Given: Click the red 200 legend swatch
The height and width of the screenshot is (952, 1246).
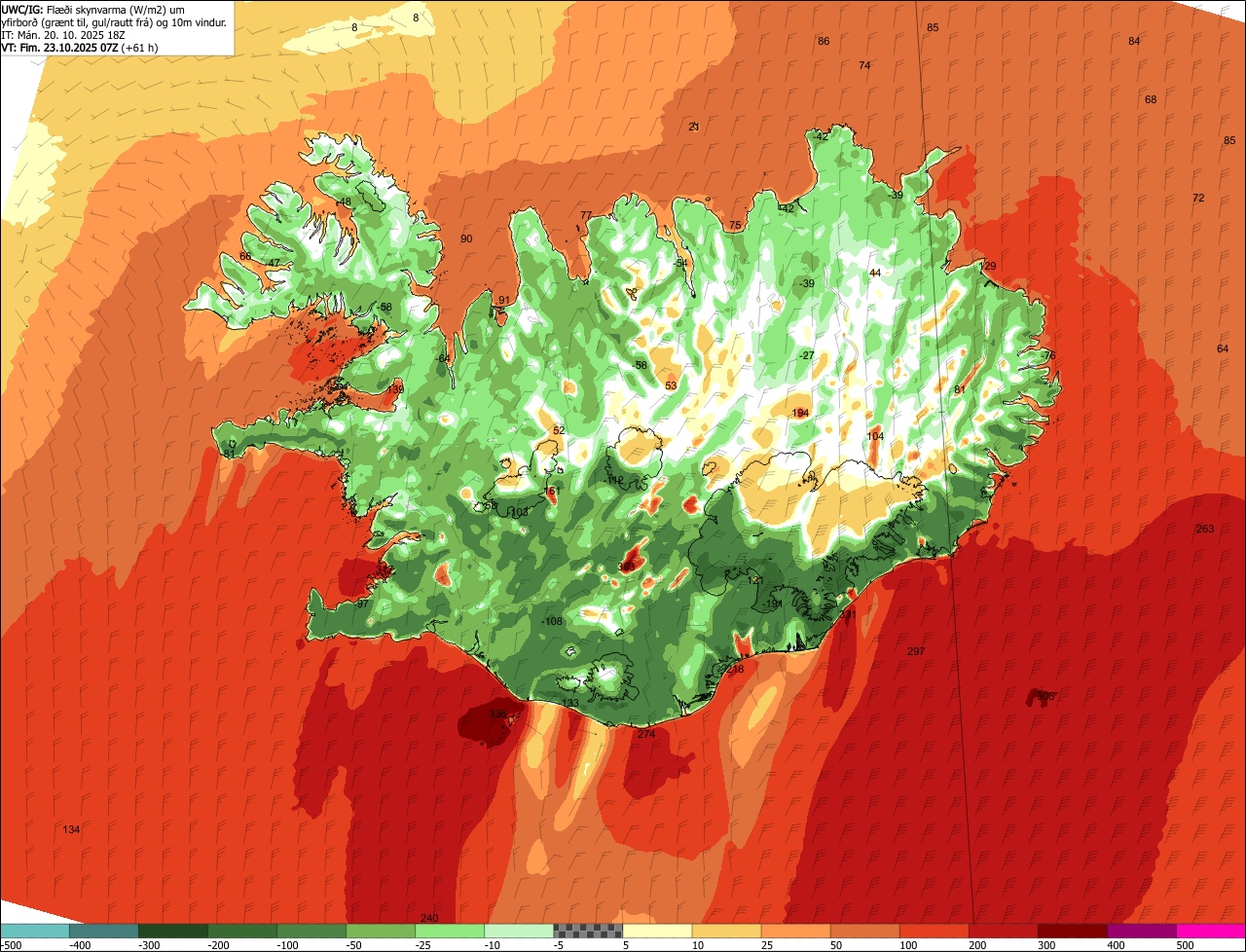Looking at the screenshot, I should pos(1003,931).
